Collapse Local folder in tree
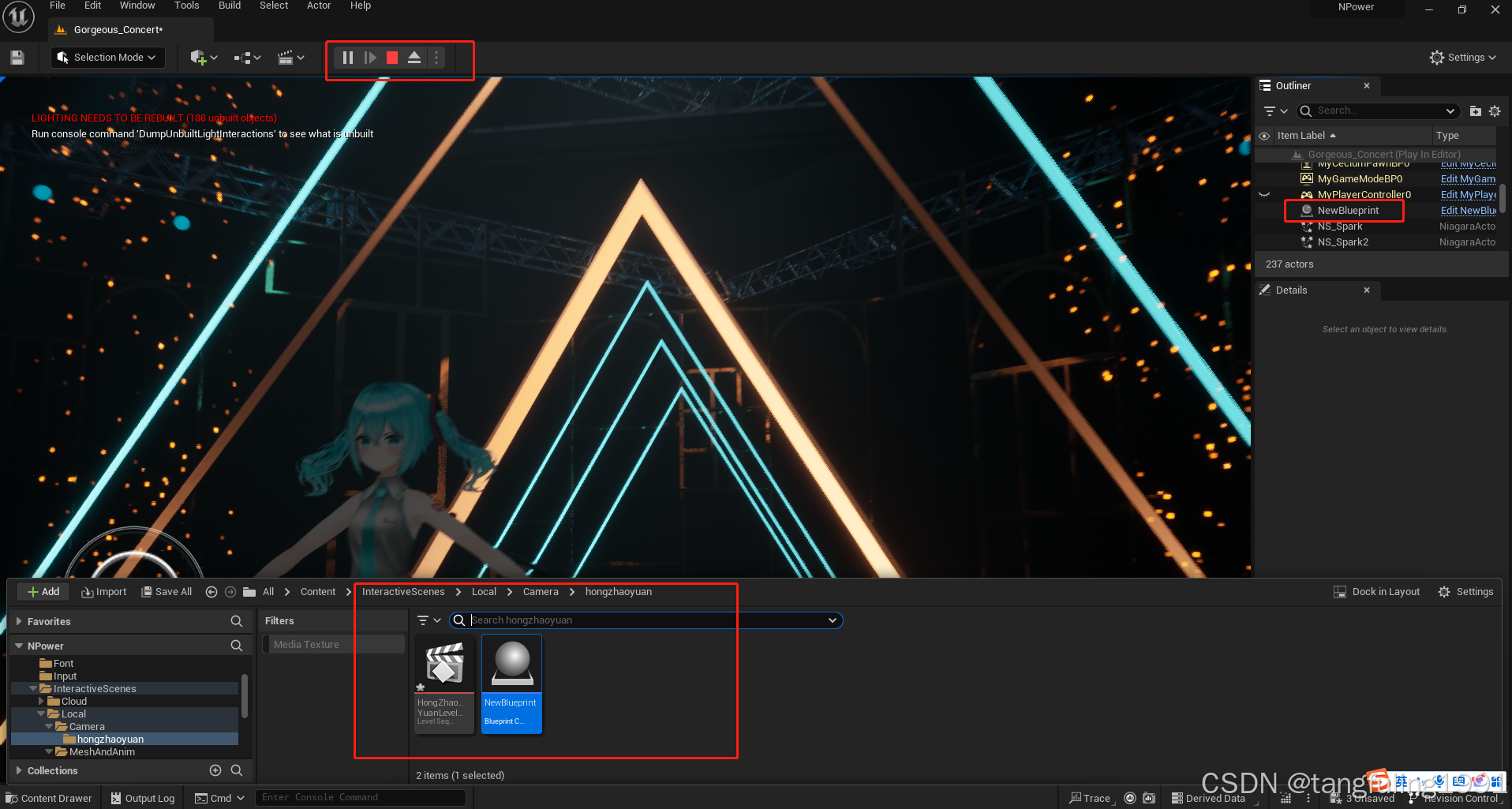This screenshot has height=809, width=1512. (x=41, y=714)
